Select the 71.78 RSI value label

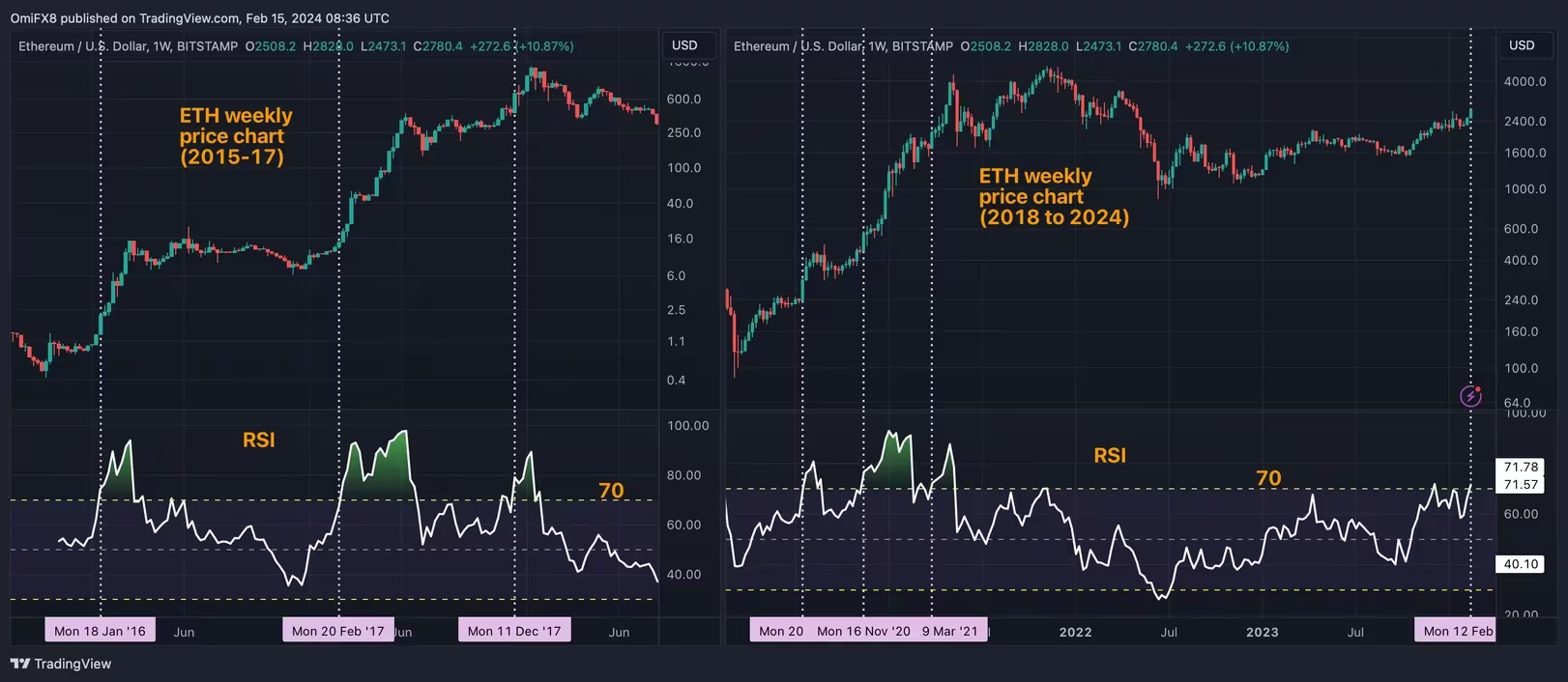(1521, 467)
